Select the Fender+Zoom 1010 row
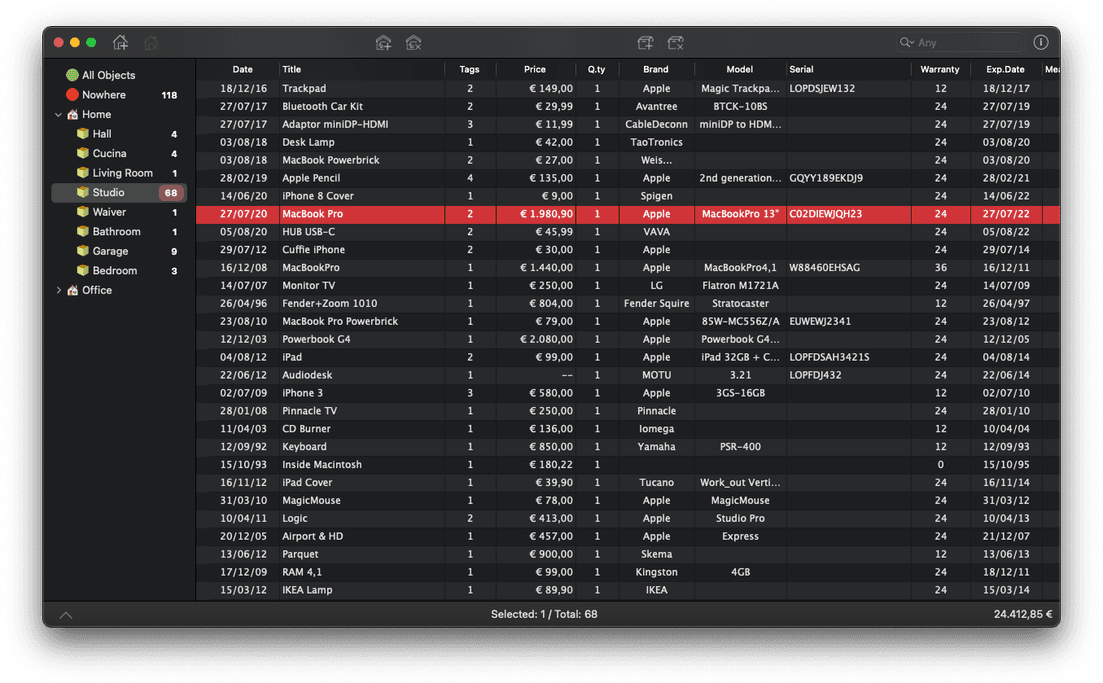1103x683 pixels. point(330,304)
